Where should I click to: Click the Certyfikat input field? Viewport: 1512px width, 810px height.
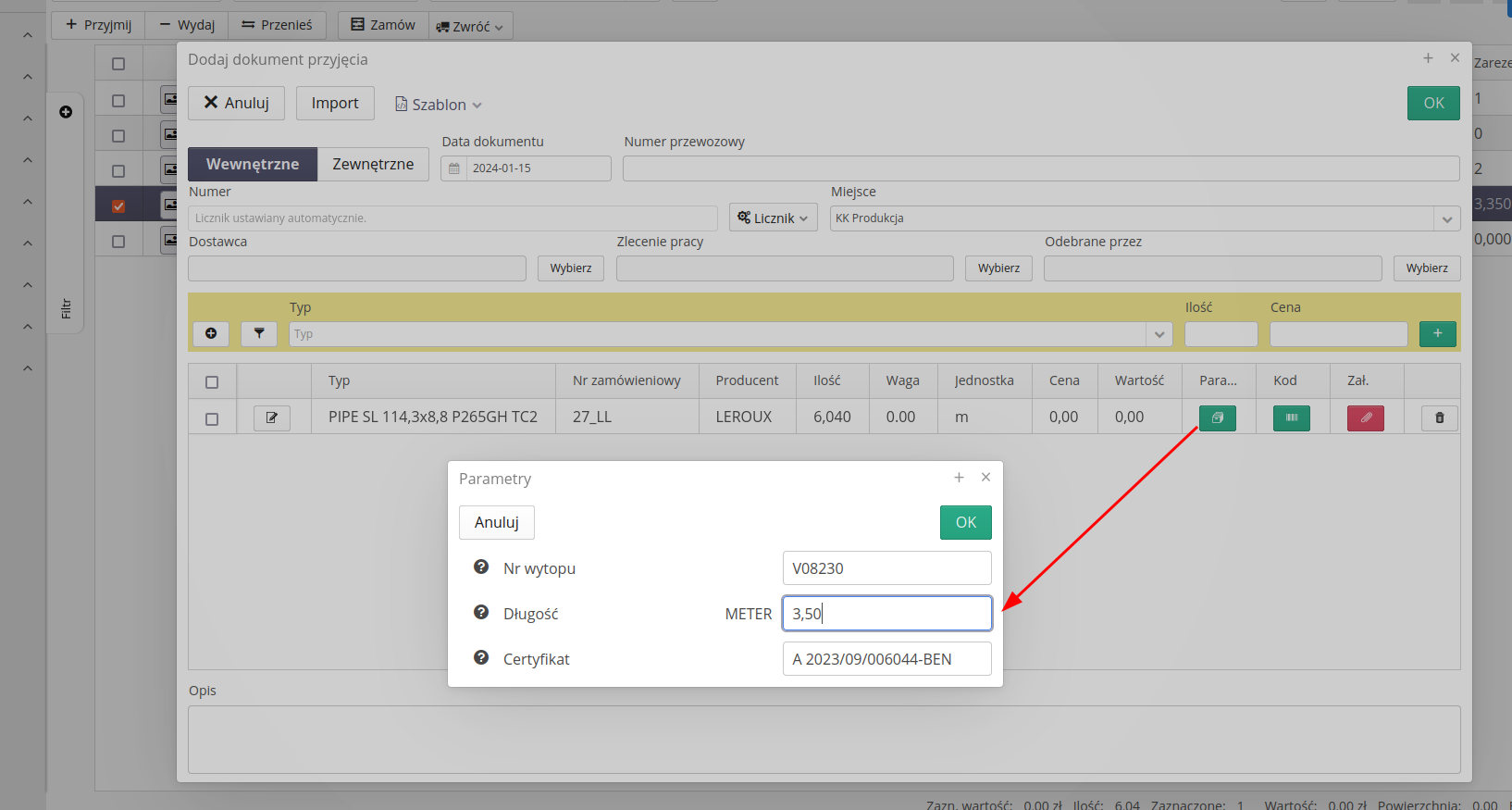click(x=886, y=659)
